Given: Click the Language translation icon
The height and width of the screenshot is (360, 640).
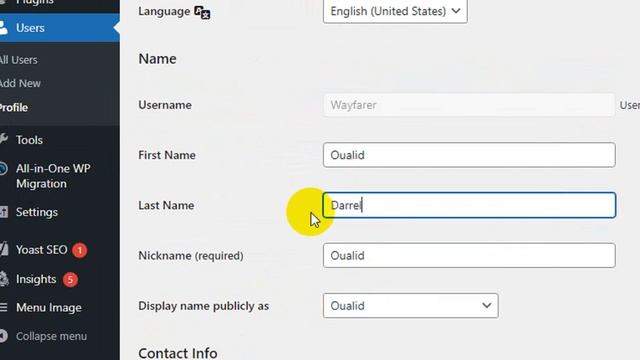Looking at the screenshot, I should tap(202, 12).
